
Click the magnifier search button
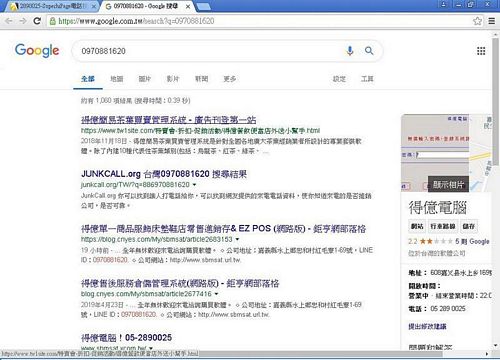[369, 51]
